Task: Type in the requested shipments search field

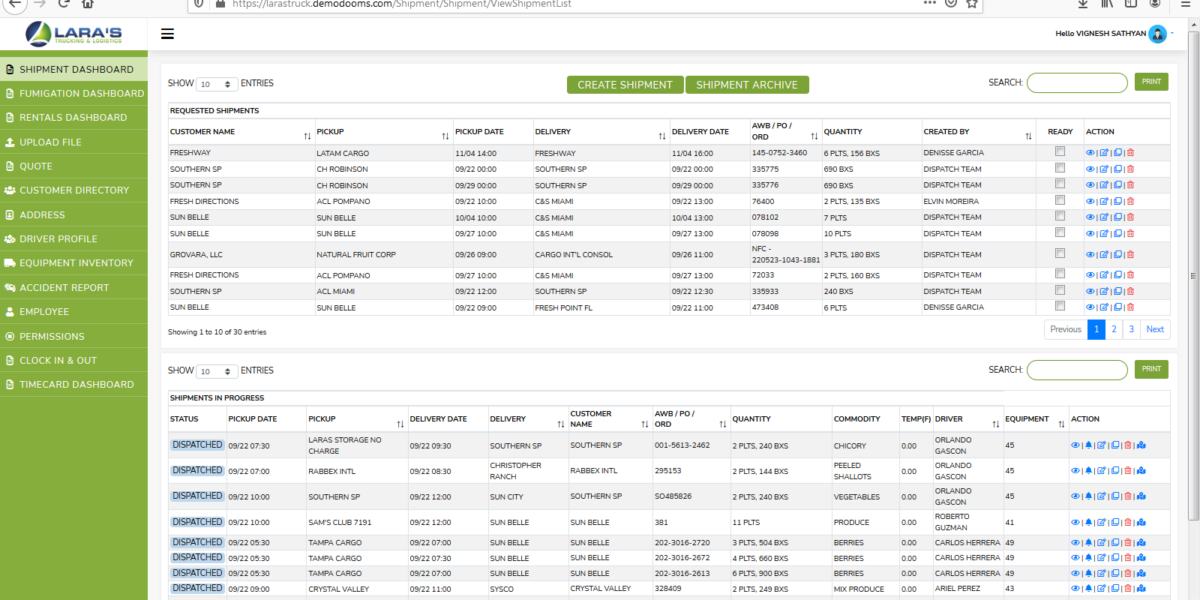Action: [x=1077, y=82]
